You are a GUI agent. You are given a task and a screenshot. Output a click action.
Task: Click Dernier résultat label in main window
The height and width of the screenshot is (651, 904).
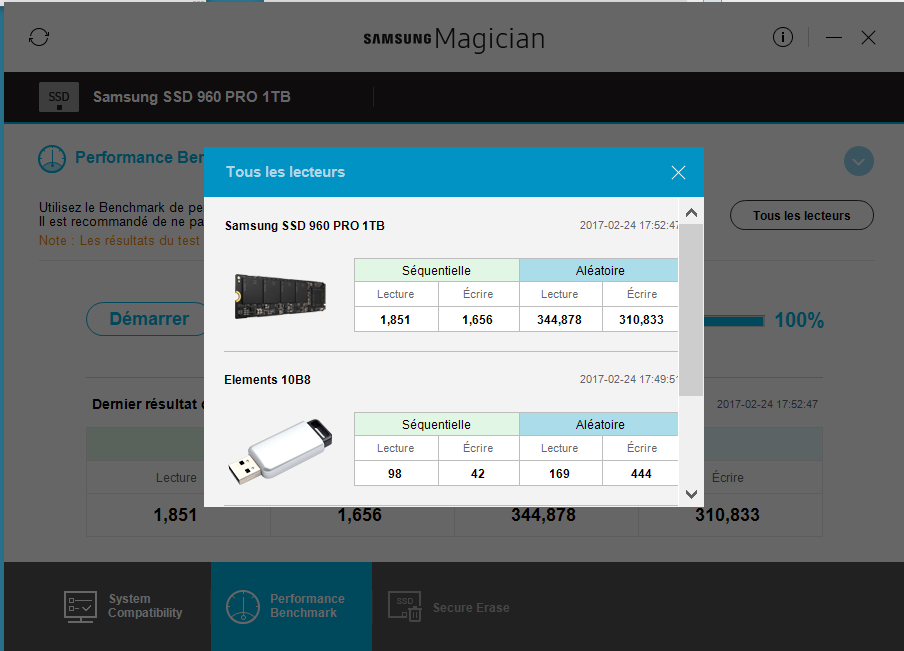[148, 404]
